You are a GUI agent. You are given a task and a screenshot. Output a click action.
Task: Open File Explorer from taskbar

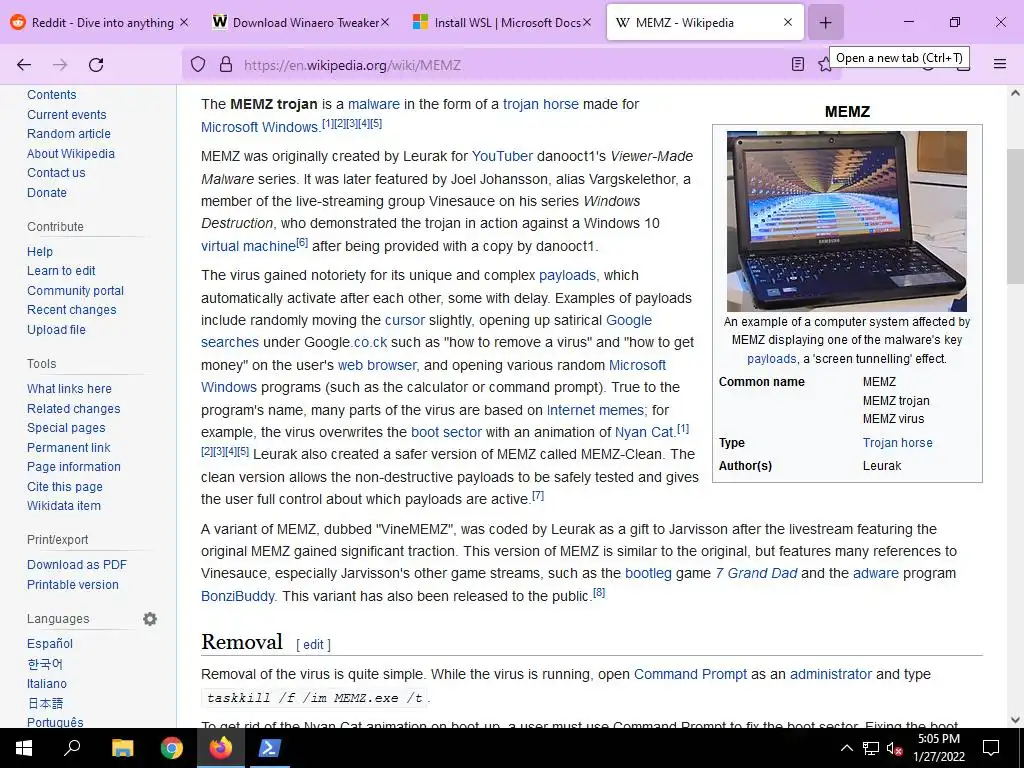(x=122, y=748)
